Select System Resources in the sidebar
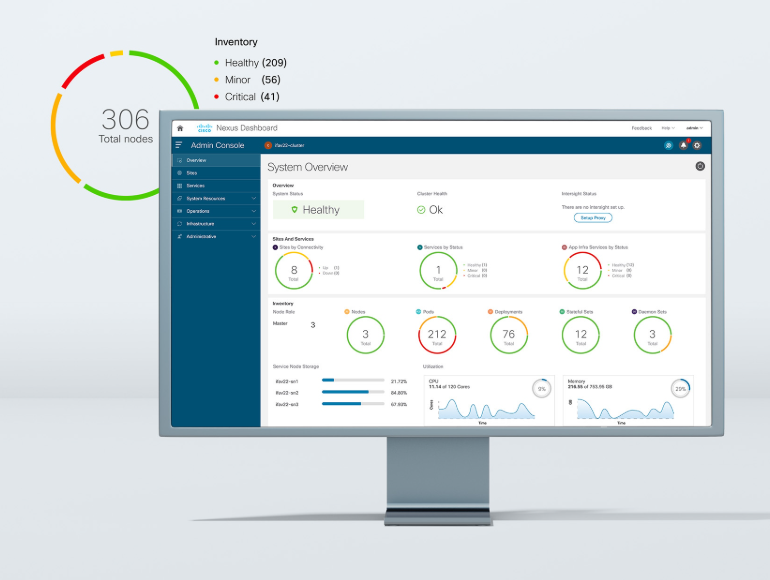 [x=216, y=198]
